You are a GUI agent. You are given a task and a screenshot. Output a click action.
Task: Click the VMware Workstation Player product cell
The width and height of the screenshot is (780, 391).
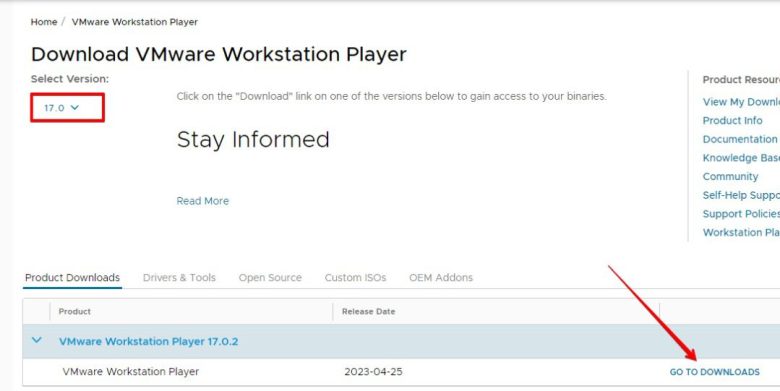[x=131, y=372]
